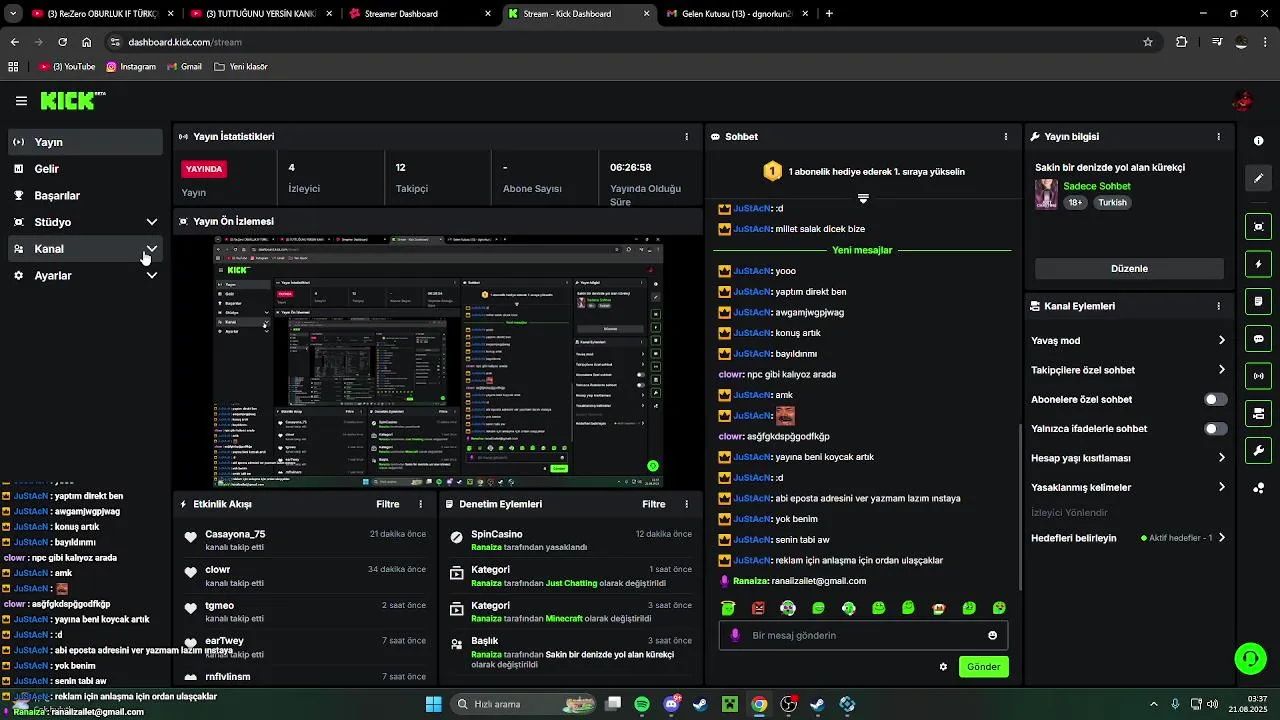Toggle Abonelere özel sohbet switch
The height and width of the screenshot is (720, 1280).
click(x=1215, y=399)
